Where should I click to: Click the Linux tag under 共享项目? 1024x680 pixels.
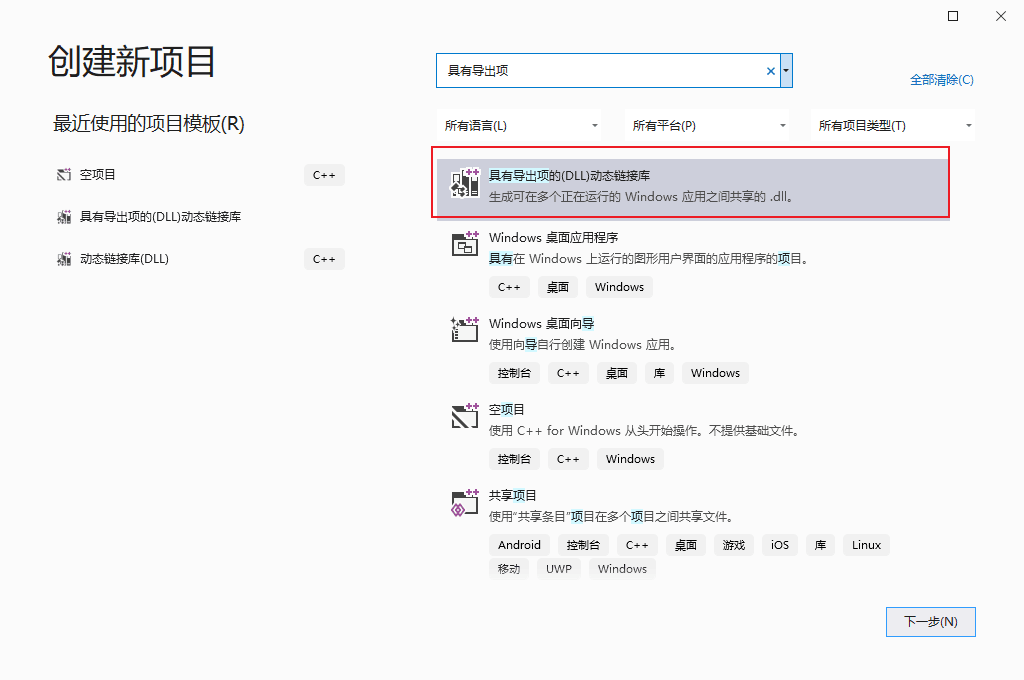pyautogui.click(x=865, y=544)
